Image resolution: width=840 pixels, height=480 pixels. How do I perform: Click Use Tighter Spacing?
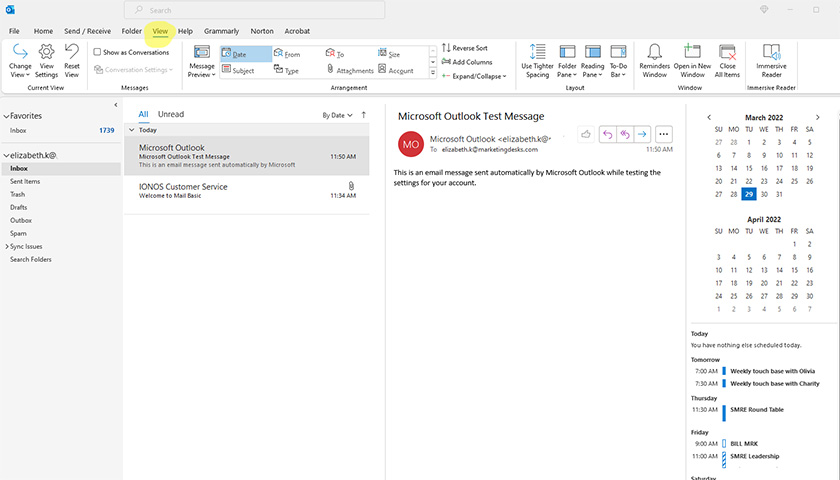(537, 60)
